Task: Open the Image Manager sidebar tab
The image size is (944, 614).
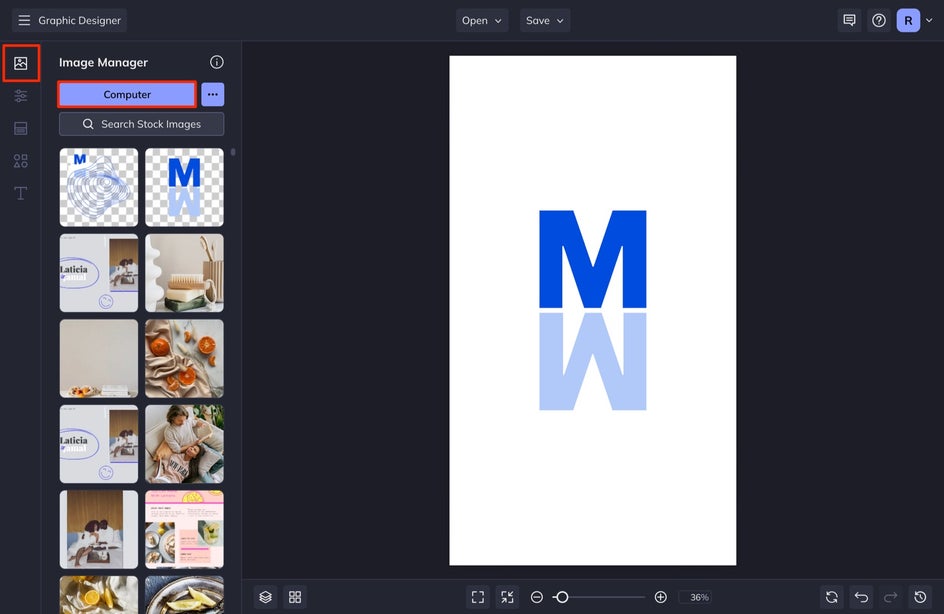Action: [20, 63]
